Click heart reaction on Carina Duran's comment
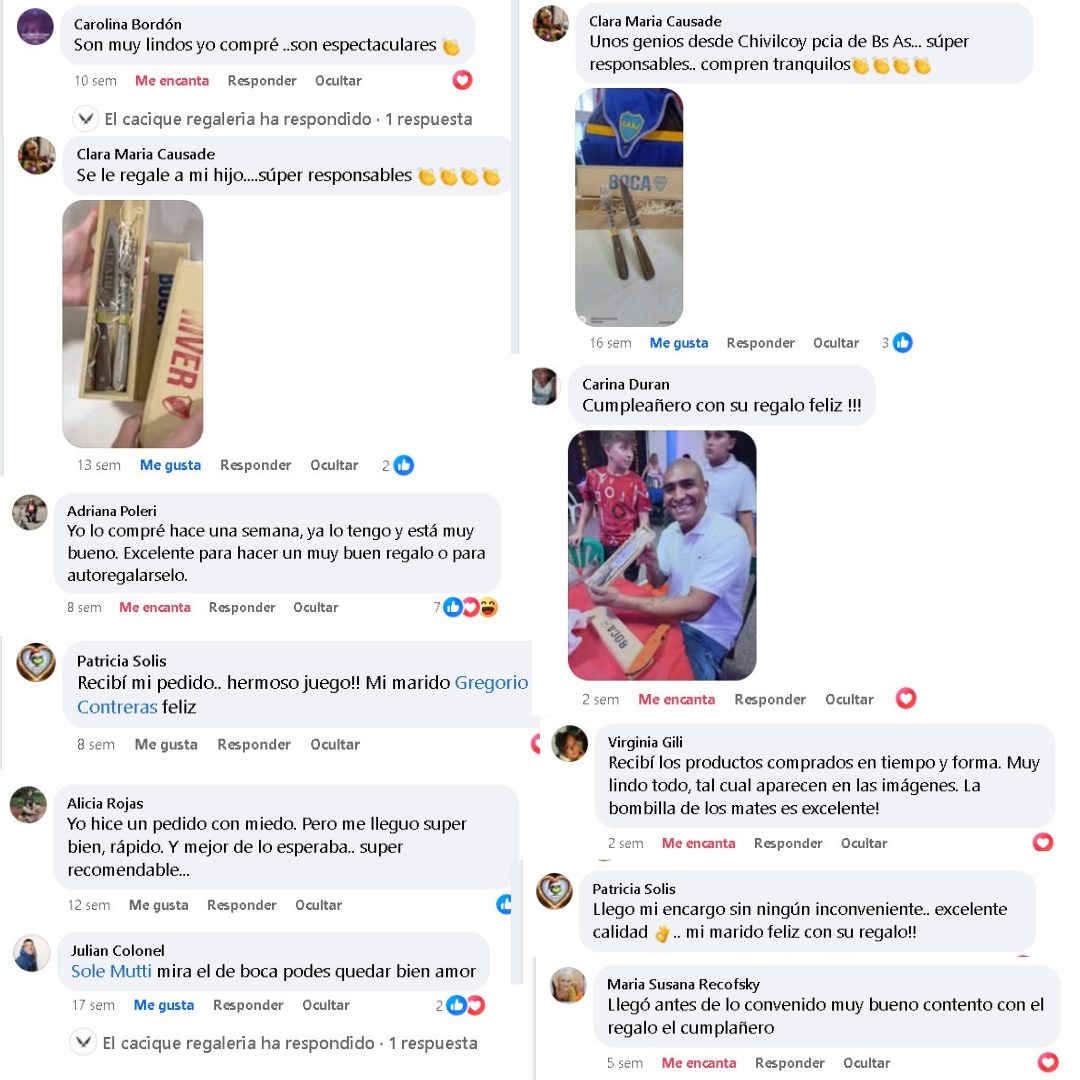The width and height of the screenshot is (1080, 1080). click(906, 699)
